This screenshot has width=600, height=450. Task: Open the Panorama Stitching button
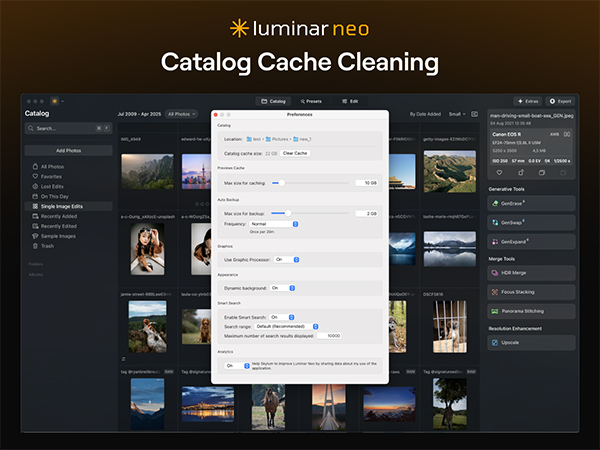531,311
